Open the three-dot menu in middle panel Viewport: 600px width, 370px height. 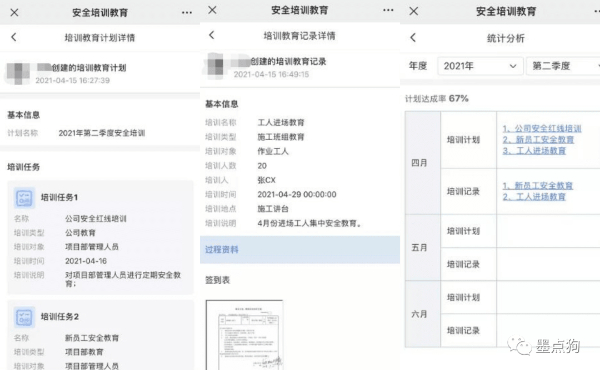[388, 10]
